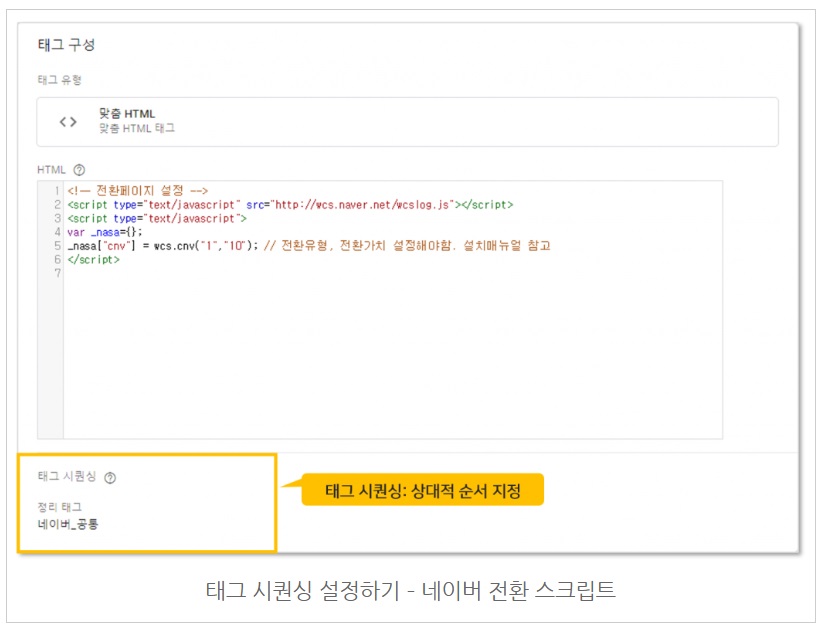The image size is (821, 628).
Task: Select the 맞춤 HTML tag type box
Action: coord(407,122)
